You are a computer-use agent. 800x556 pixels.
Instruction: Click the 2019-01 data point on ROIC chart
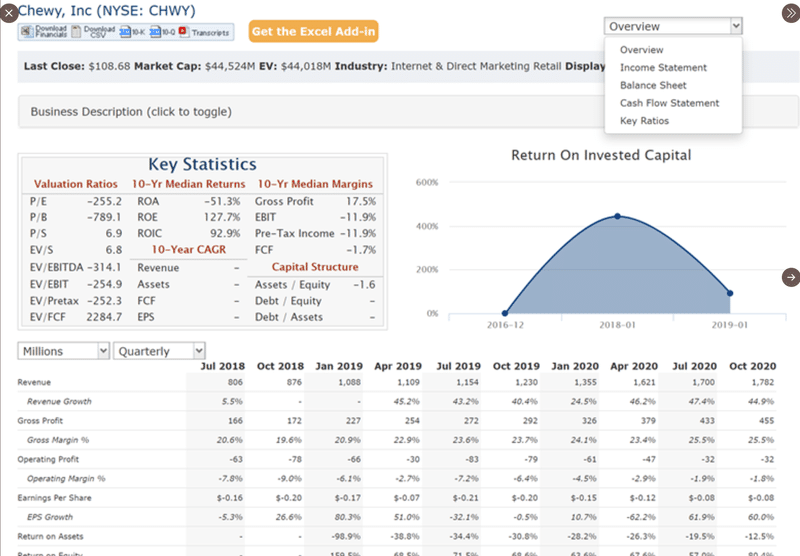coord(730,293)
